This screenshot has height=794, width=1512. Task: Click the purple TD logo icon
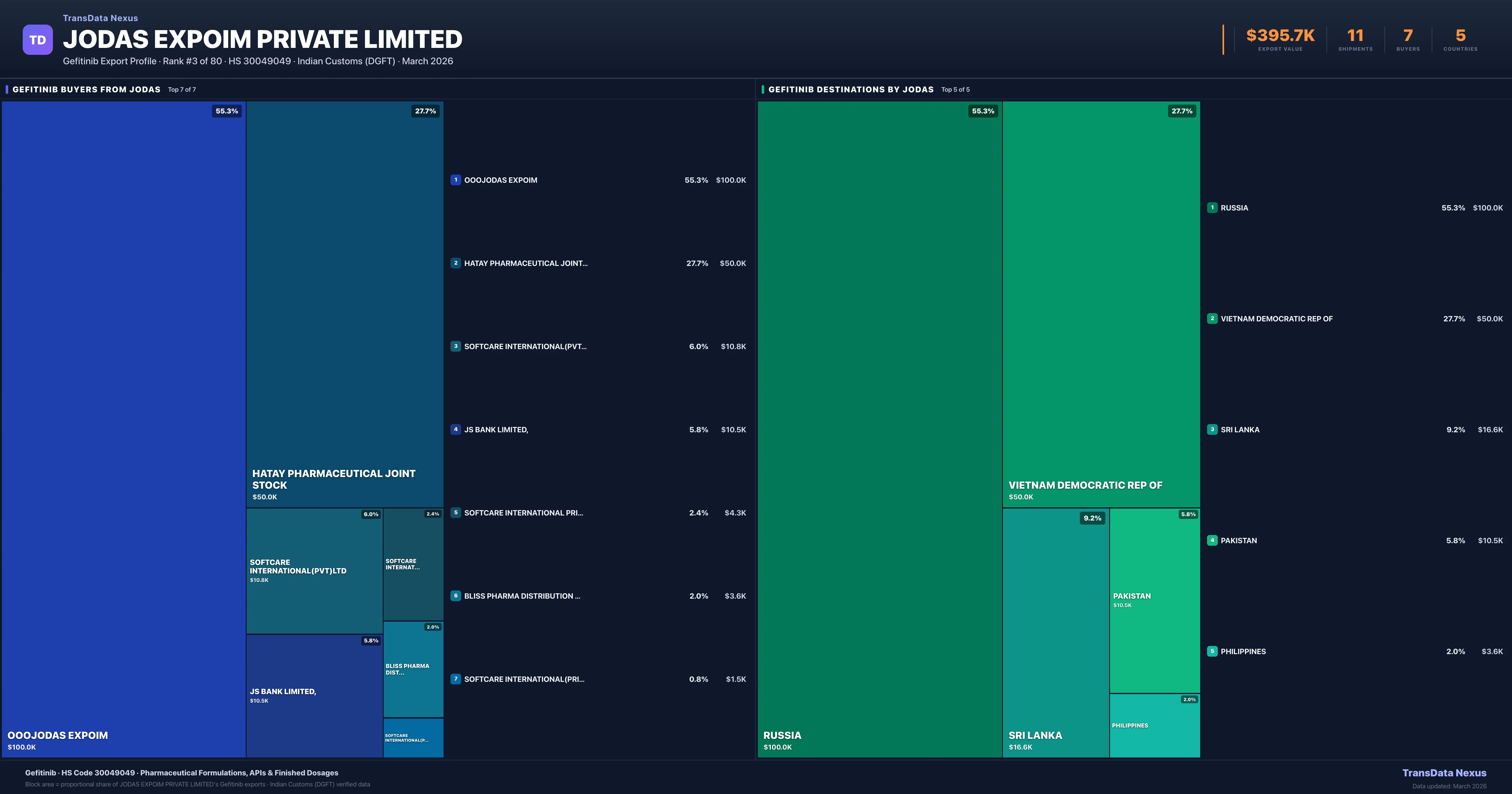(x=37, y=40)
